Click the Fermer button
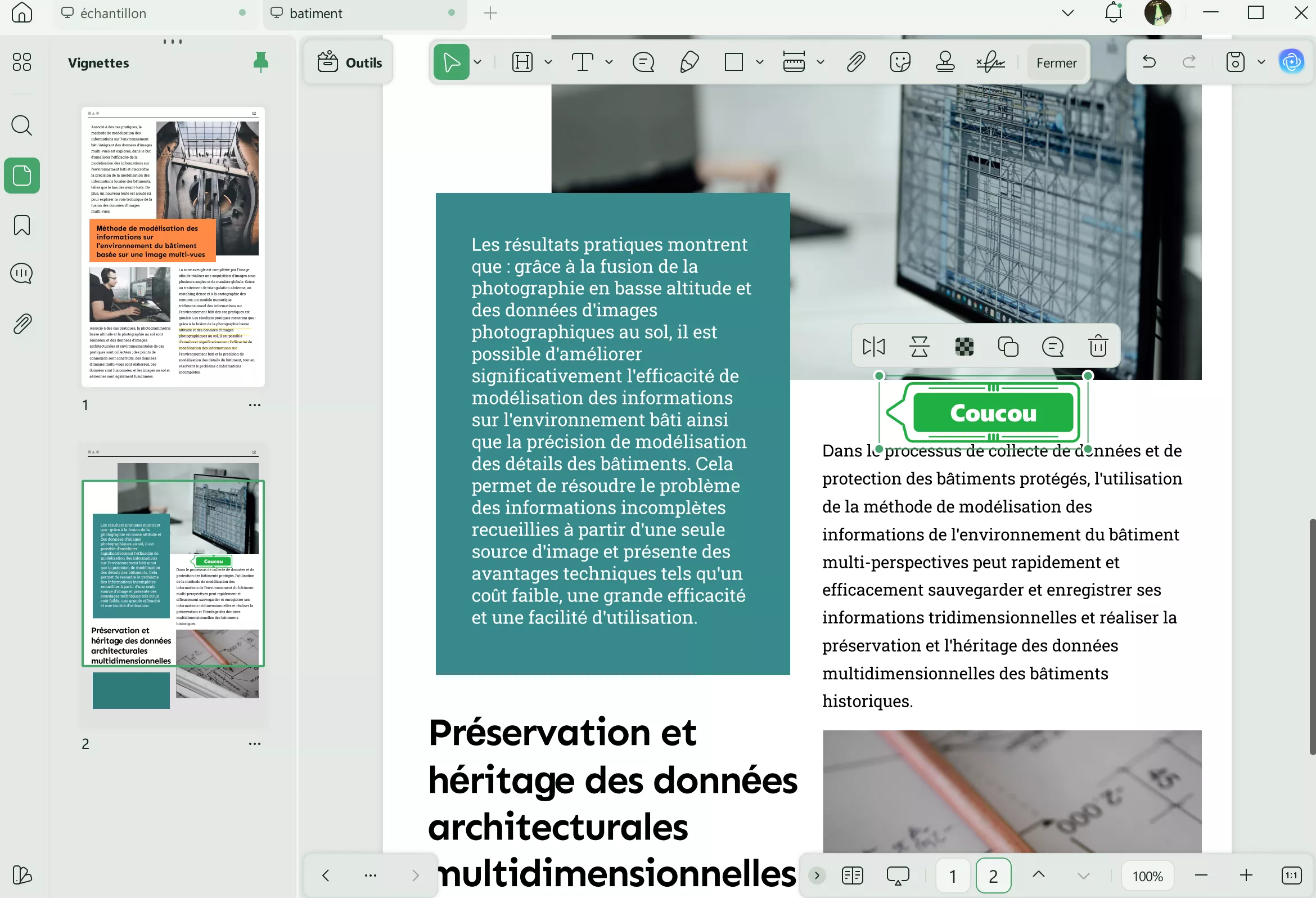1316x898 pixels. [1057, 62]
